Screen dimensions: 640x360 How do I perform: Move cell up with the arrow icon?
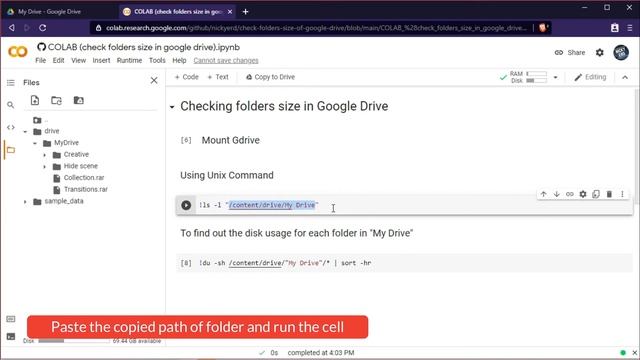pyautogui.click(x=543, y=194)
